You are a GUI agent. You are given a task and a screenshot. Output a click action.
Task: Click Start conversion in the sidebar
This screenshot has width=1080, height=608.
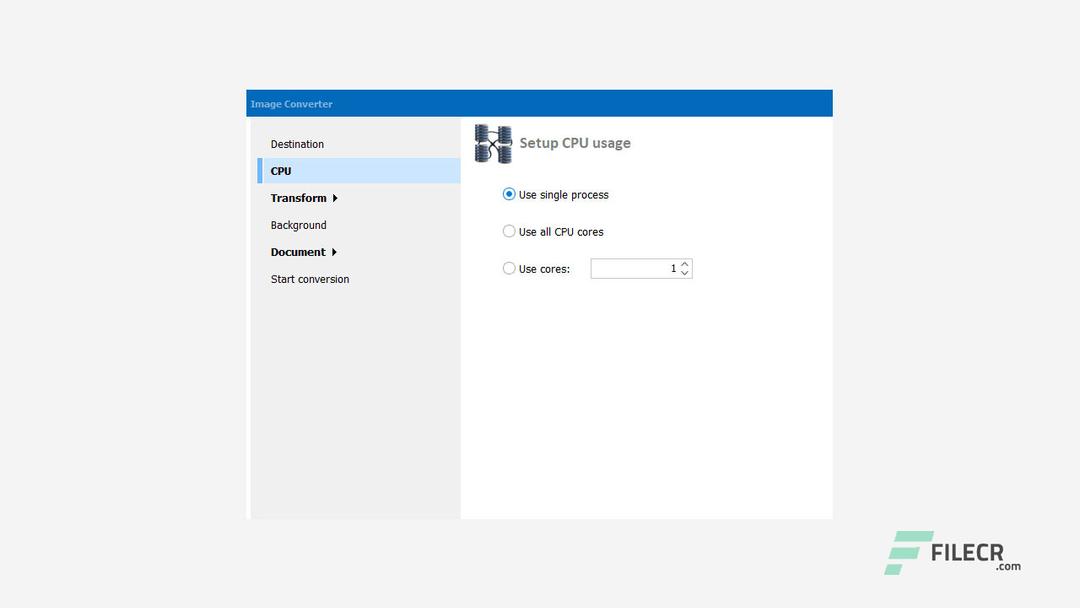coord(309,279)
